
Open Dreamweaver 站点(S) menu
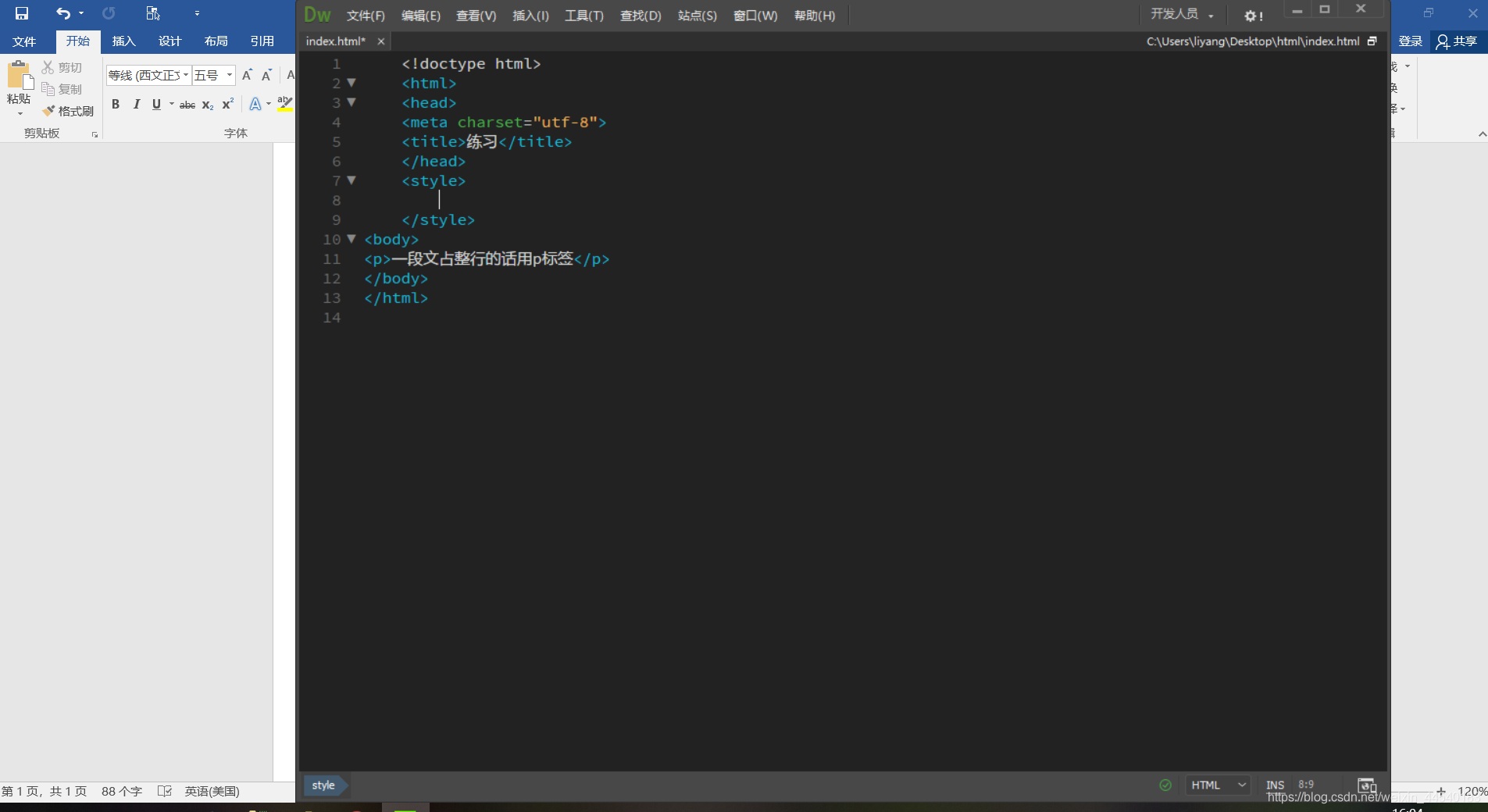click(698, 16)
